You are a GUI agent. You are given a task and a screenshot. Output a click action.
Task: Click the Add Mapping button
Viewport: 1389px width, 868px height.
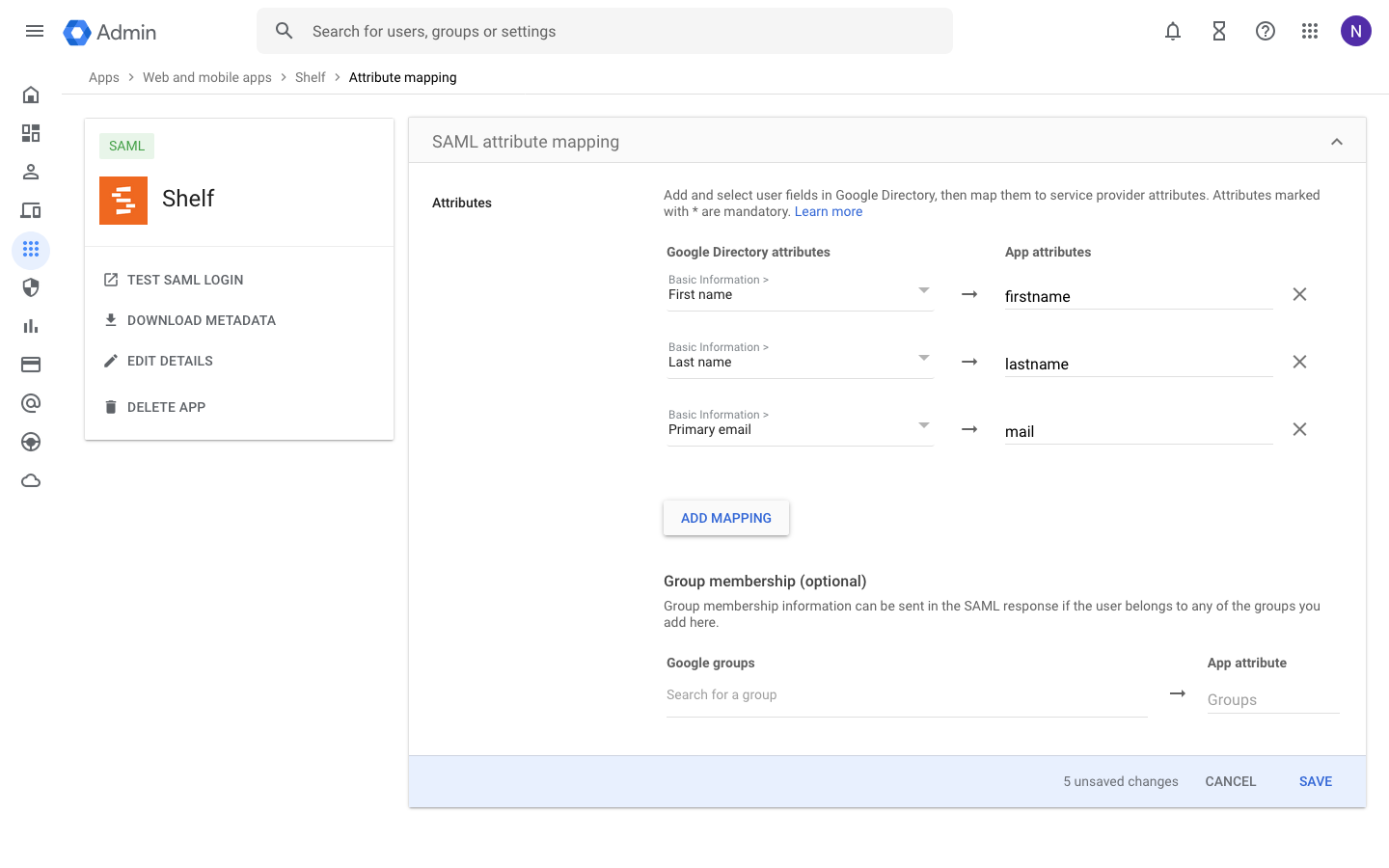tap(726, 518)
